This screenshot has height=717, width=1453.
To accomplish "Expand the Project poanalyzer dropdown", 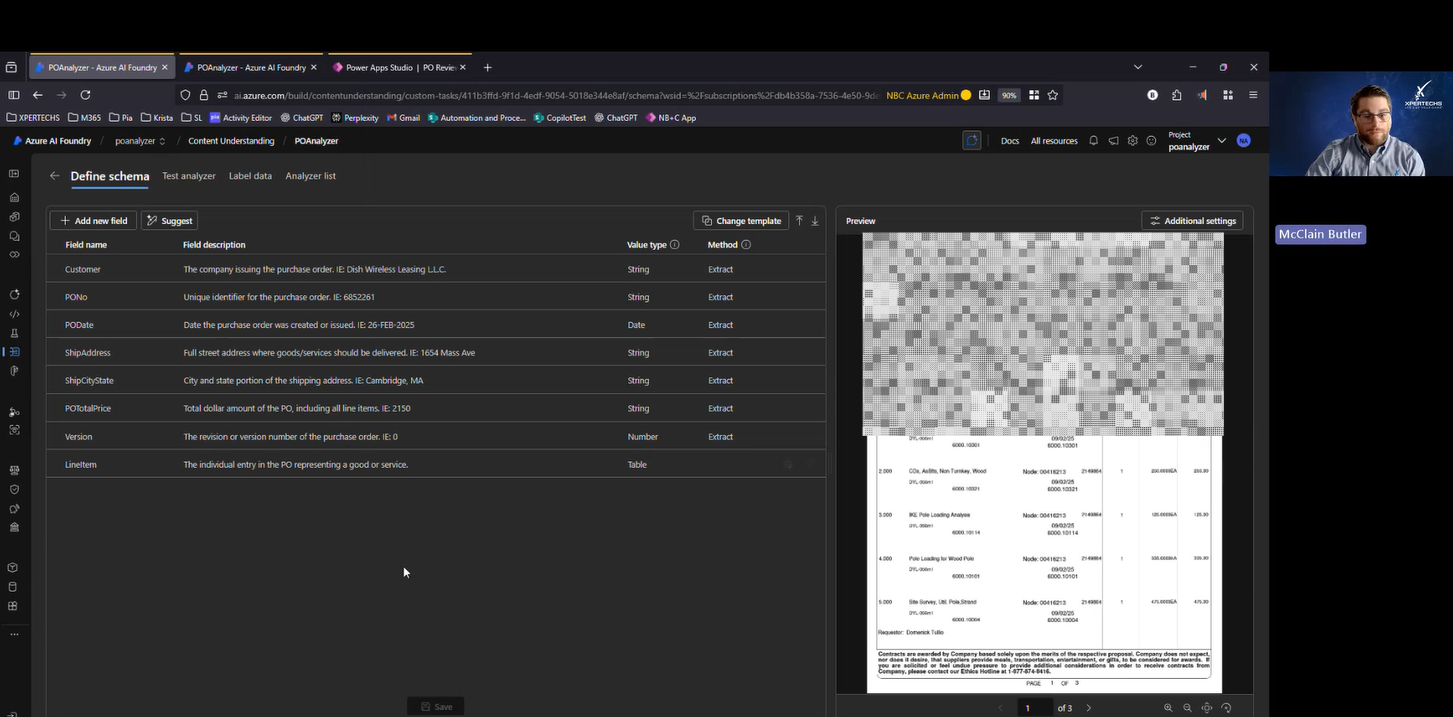I will pos(1221,141).
